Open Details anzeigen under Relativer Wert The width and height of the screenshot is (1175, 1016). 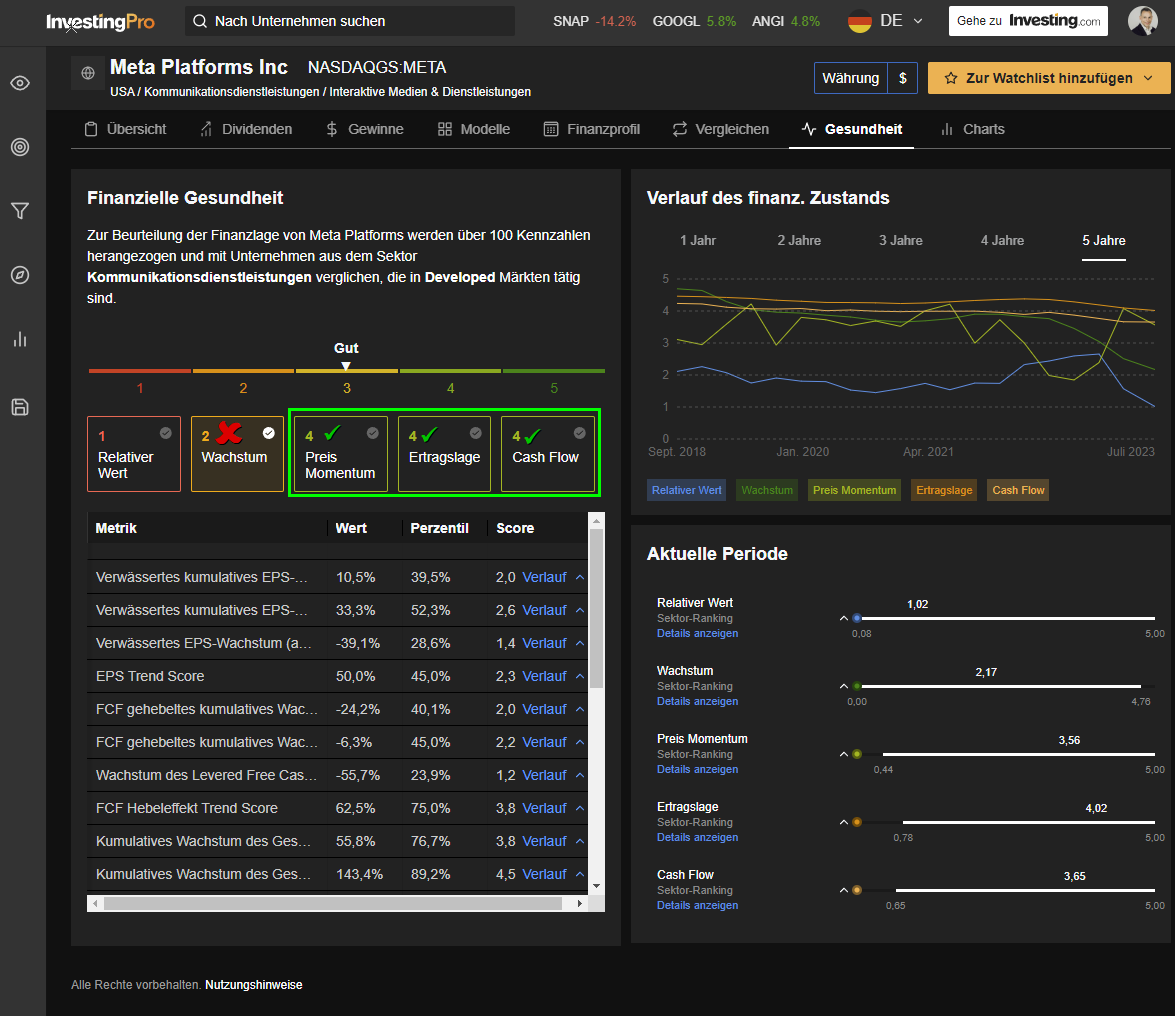point(698,633)
